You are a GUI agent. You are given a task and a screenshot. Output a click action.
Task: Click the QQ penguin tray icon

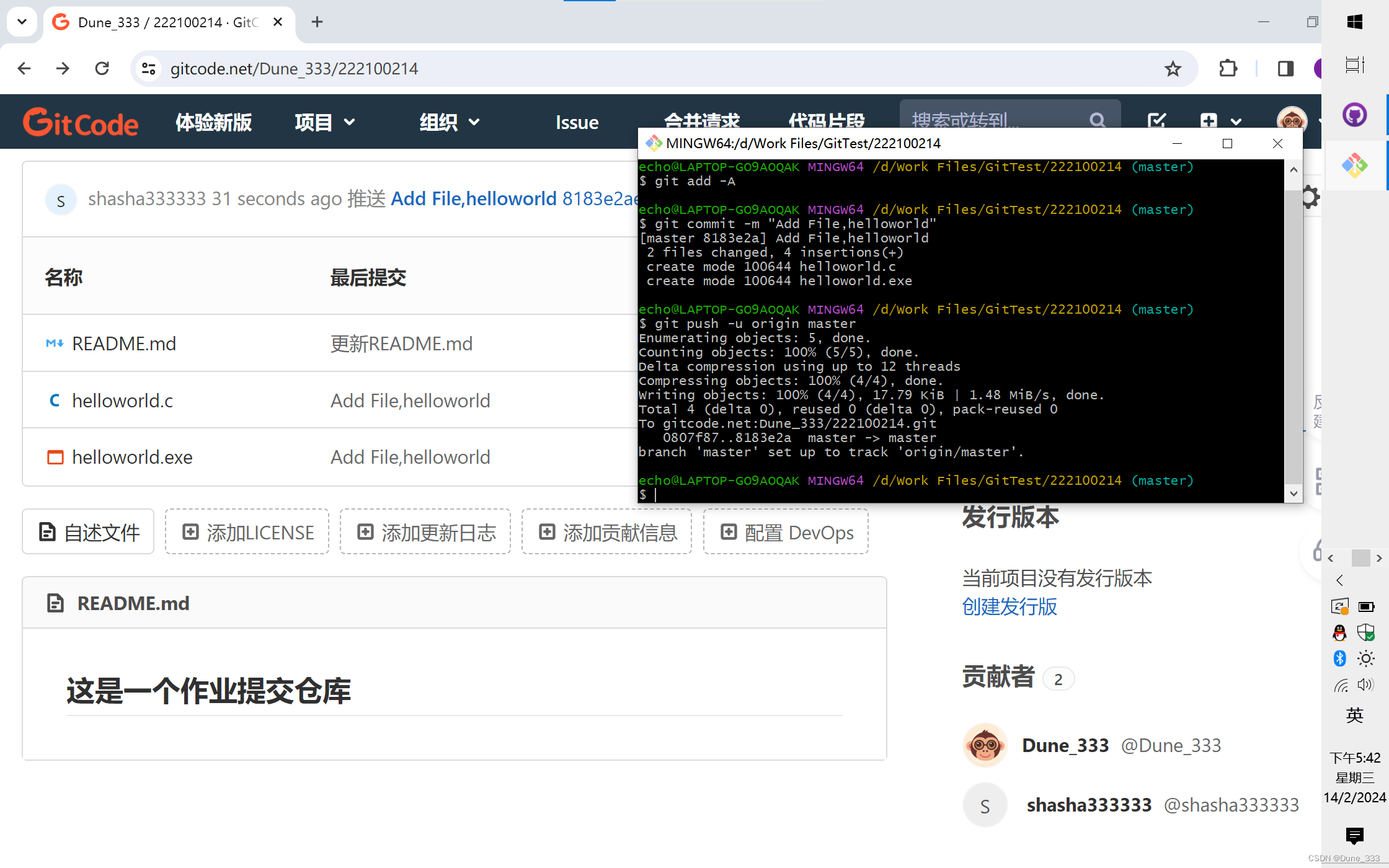pyautogui.click(x=1340, y=632)
